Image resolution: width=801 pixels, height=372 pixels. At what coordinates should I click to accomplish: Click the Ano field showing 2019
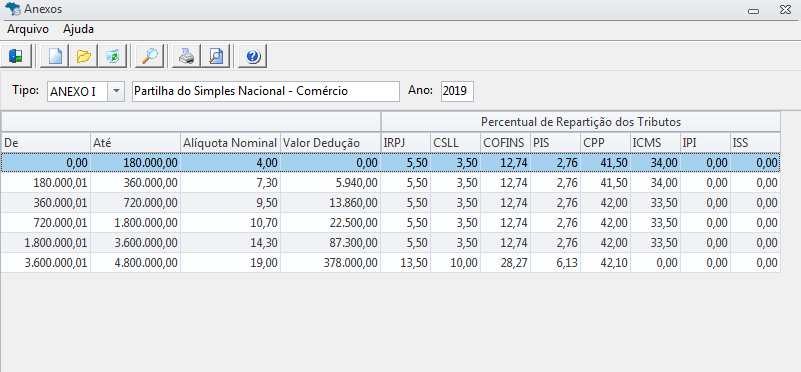(x=457, y=91)
